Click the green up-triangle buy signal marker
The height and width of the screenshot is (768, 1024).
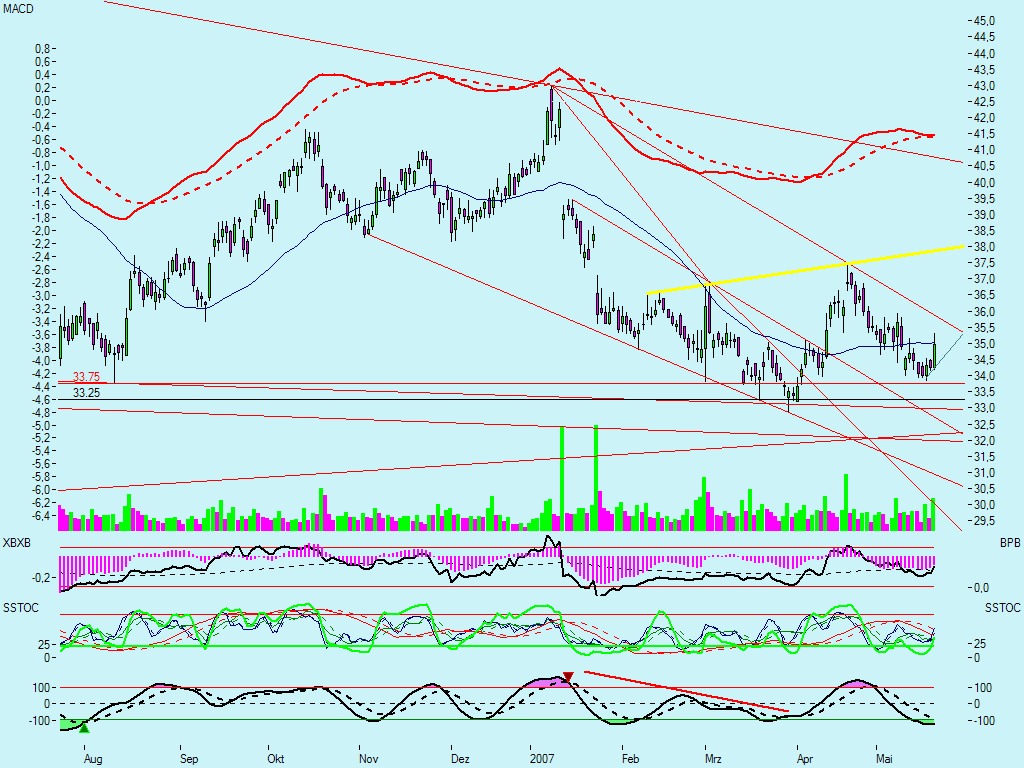84,727
